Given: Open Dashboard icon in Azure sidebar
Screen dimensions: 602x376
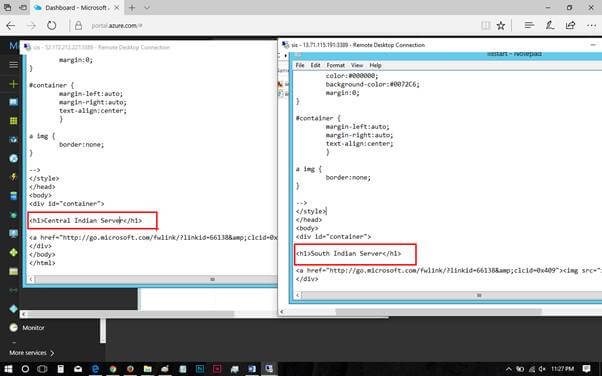Looking at the screenshot, I should (x=13, y=102).
